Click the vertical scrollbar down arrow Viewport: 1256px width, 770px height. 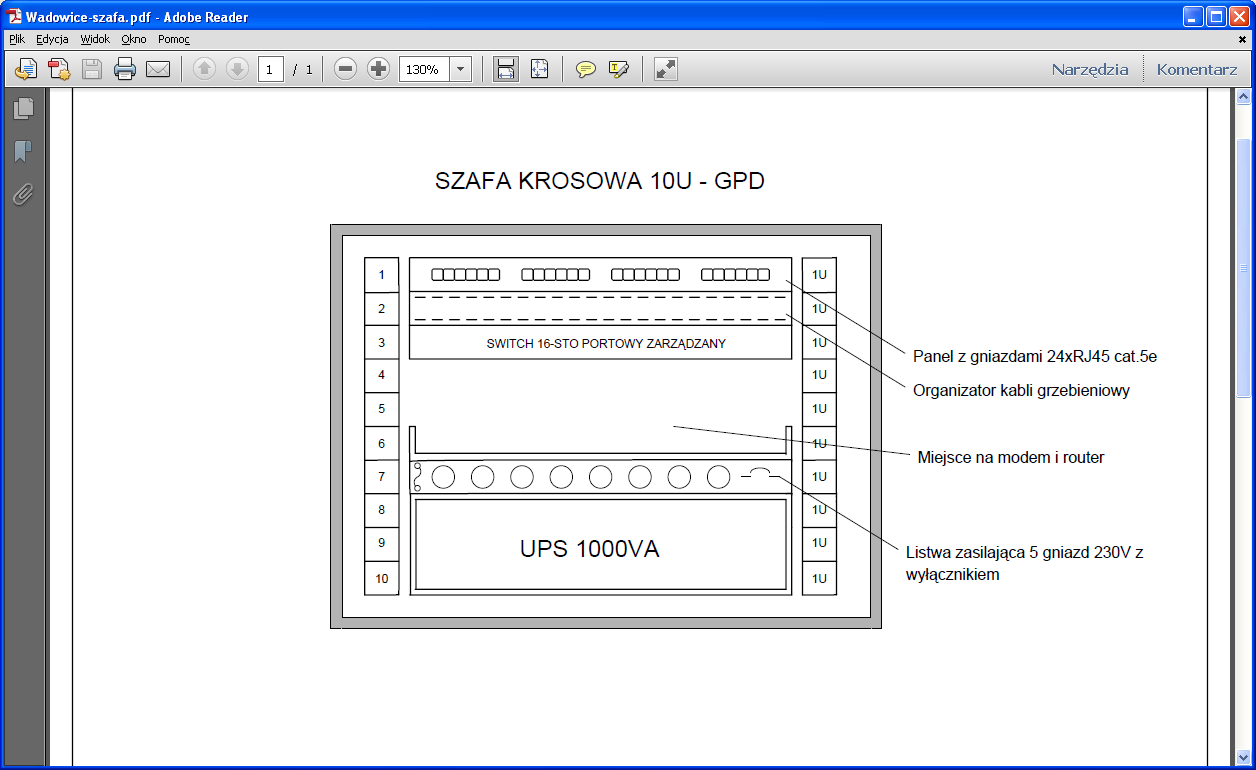click(x=1244, y=756)
